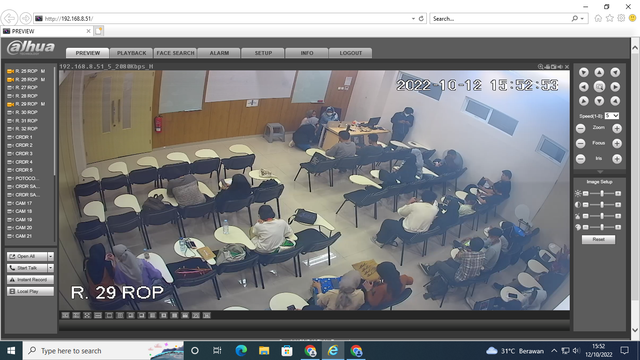Click the contrast slider handle

[602, 204]
